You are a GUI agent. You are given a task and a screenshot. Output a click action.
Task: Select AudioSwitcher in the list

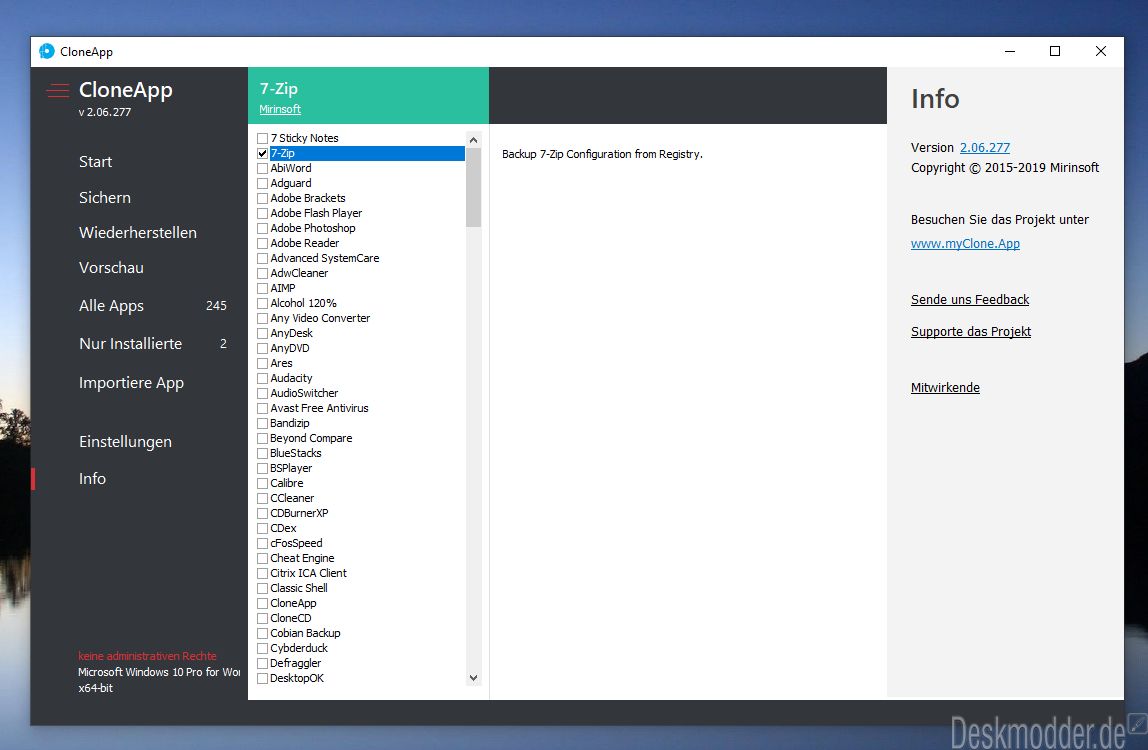304,393
